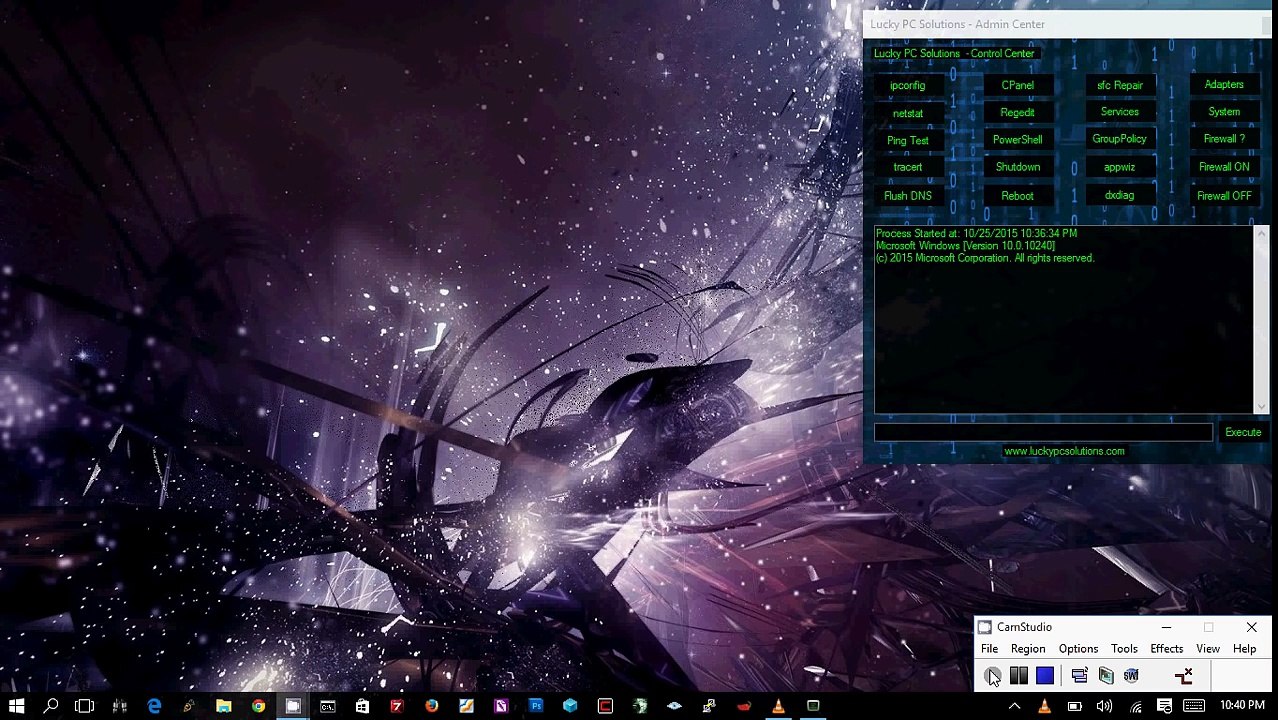1278x720 pixels.
Task: Launch Firefox from the taskbar
Action: [x=431, y=706]
